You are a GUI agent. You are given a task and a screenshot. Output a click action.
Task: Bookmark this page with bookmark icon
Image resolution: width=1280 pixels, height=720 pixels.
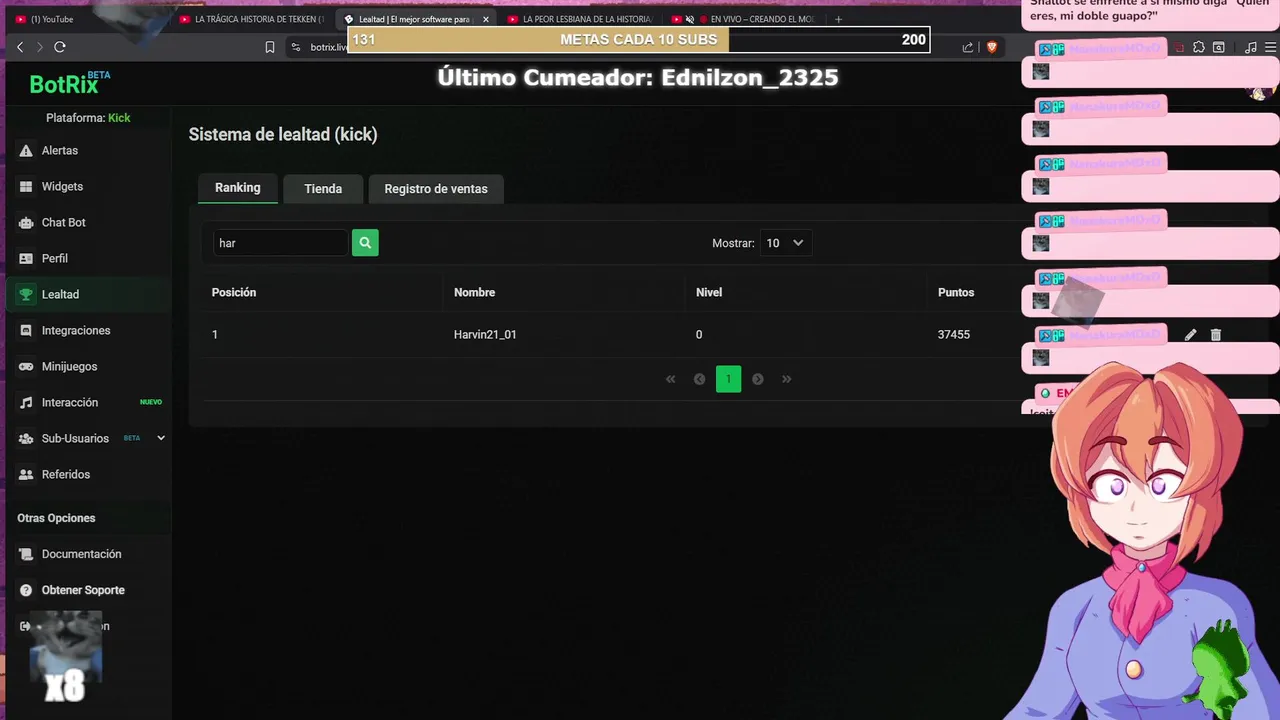pos(270,47)
